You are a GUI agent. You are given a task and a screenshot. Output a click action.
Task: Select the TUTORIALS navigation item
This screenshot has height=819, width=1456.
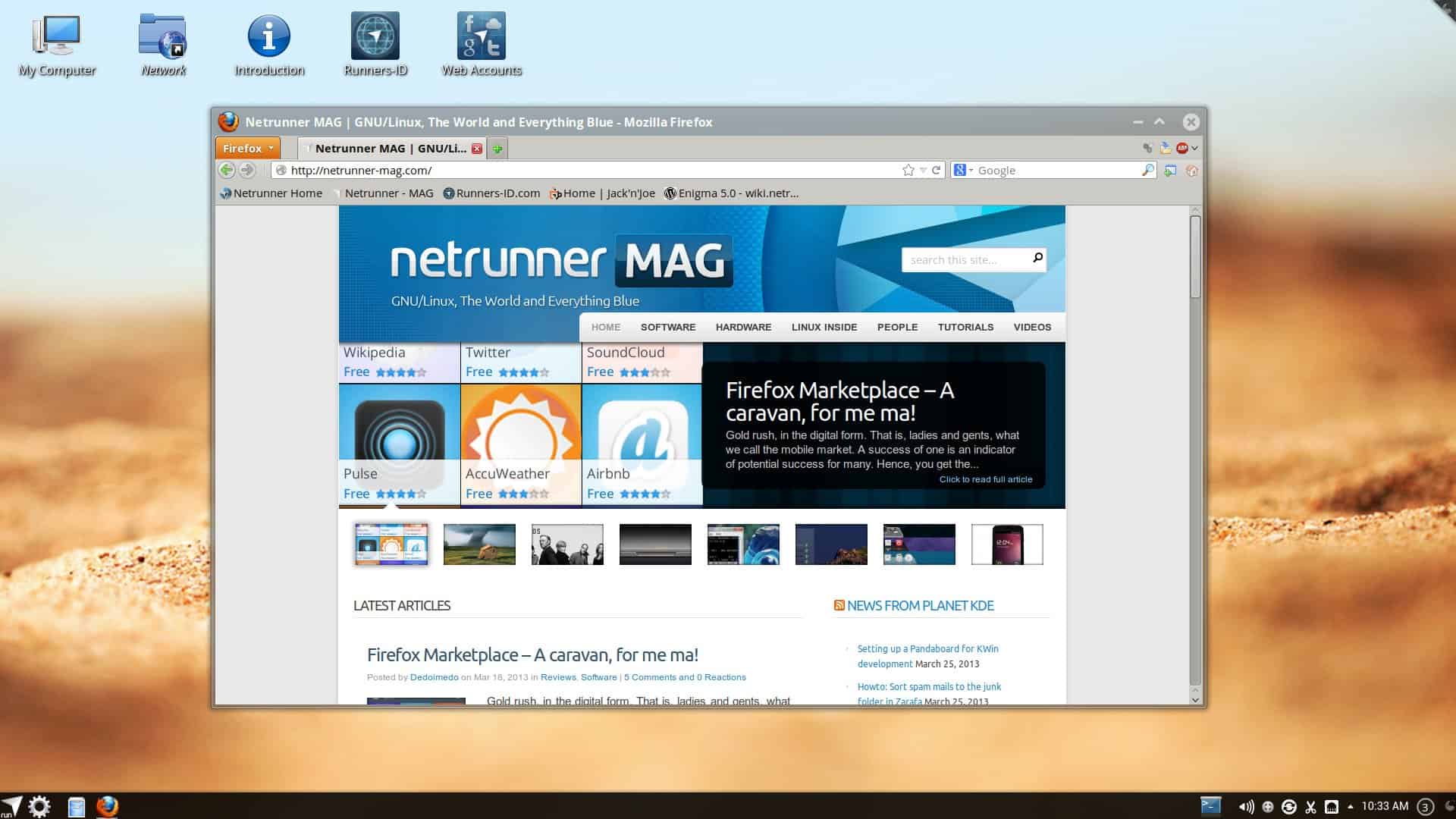pos(965,328)
